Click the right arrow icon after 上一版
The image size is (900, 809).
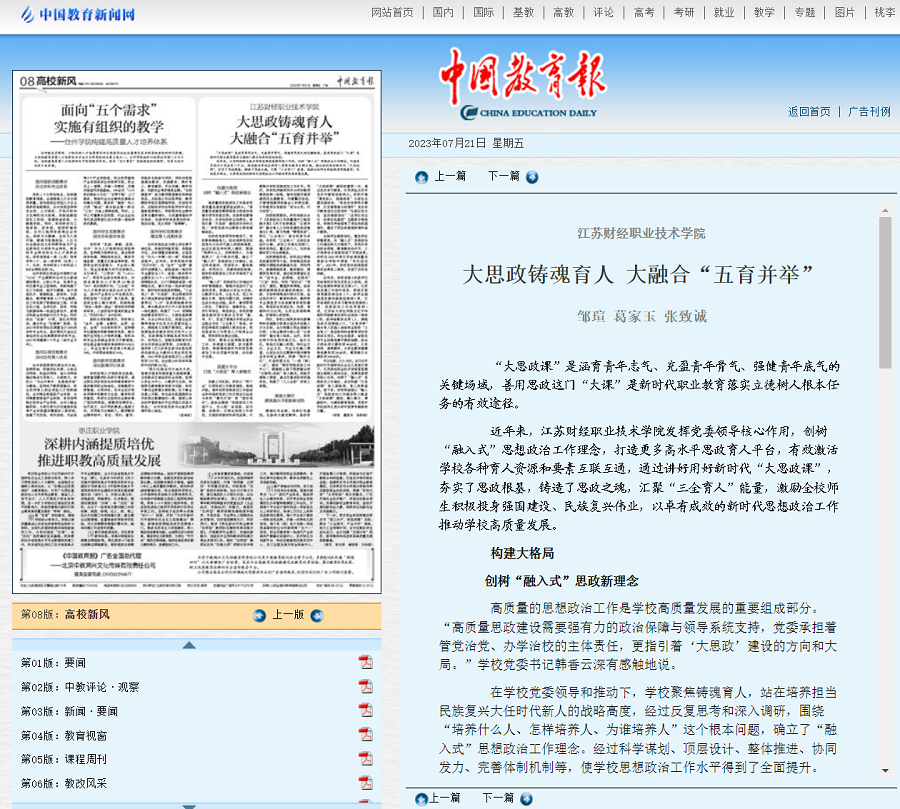point(317,616)
